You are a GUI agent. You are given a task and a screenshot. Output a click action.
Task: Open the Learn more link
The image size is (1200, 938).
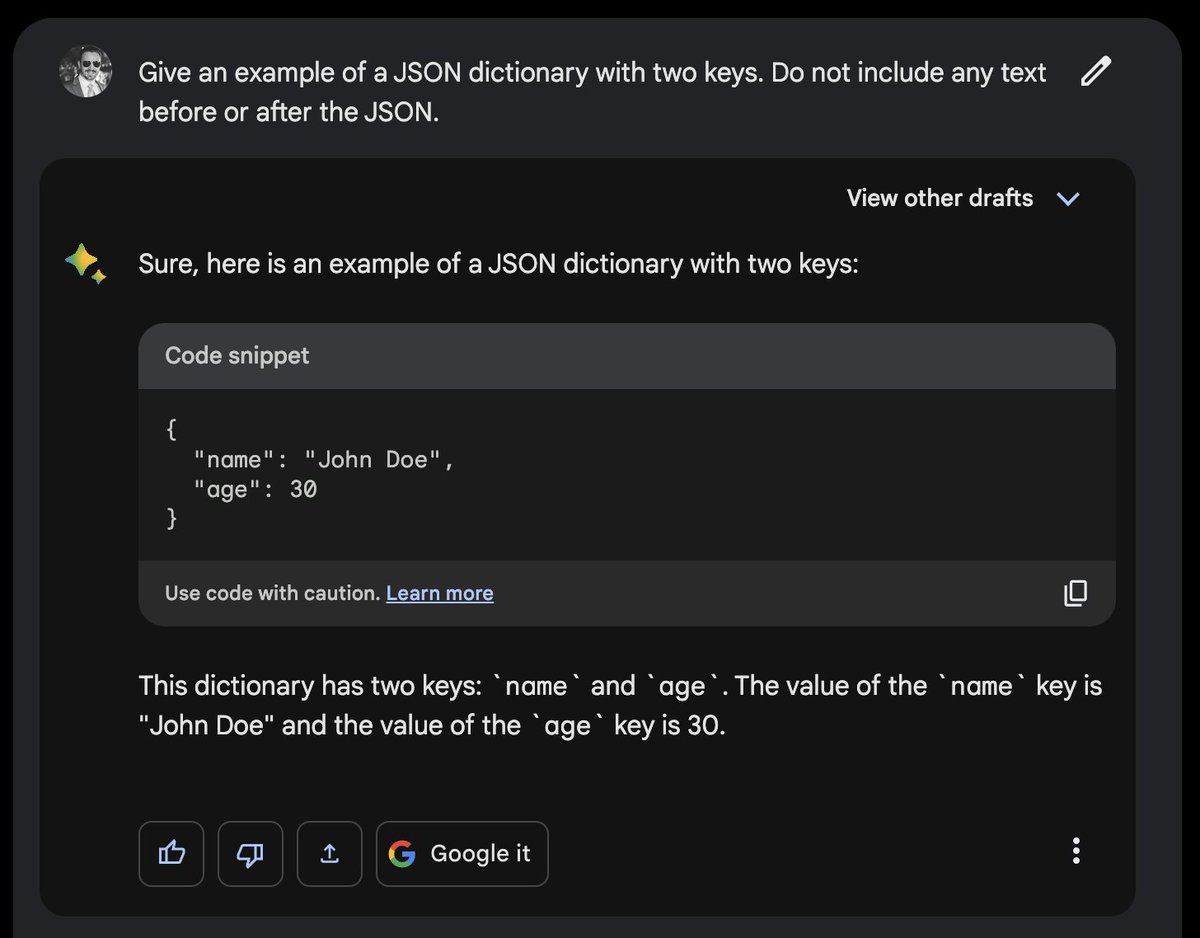point(439,593)
